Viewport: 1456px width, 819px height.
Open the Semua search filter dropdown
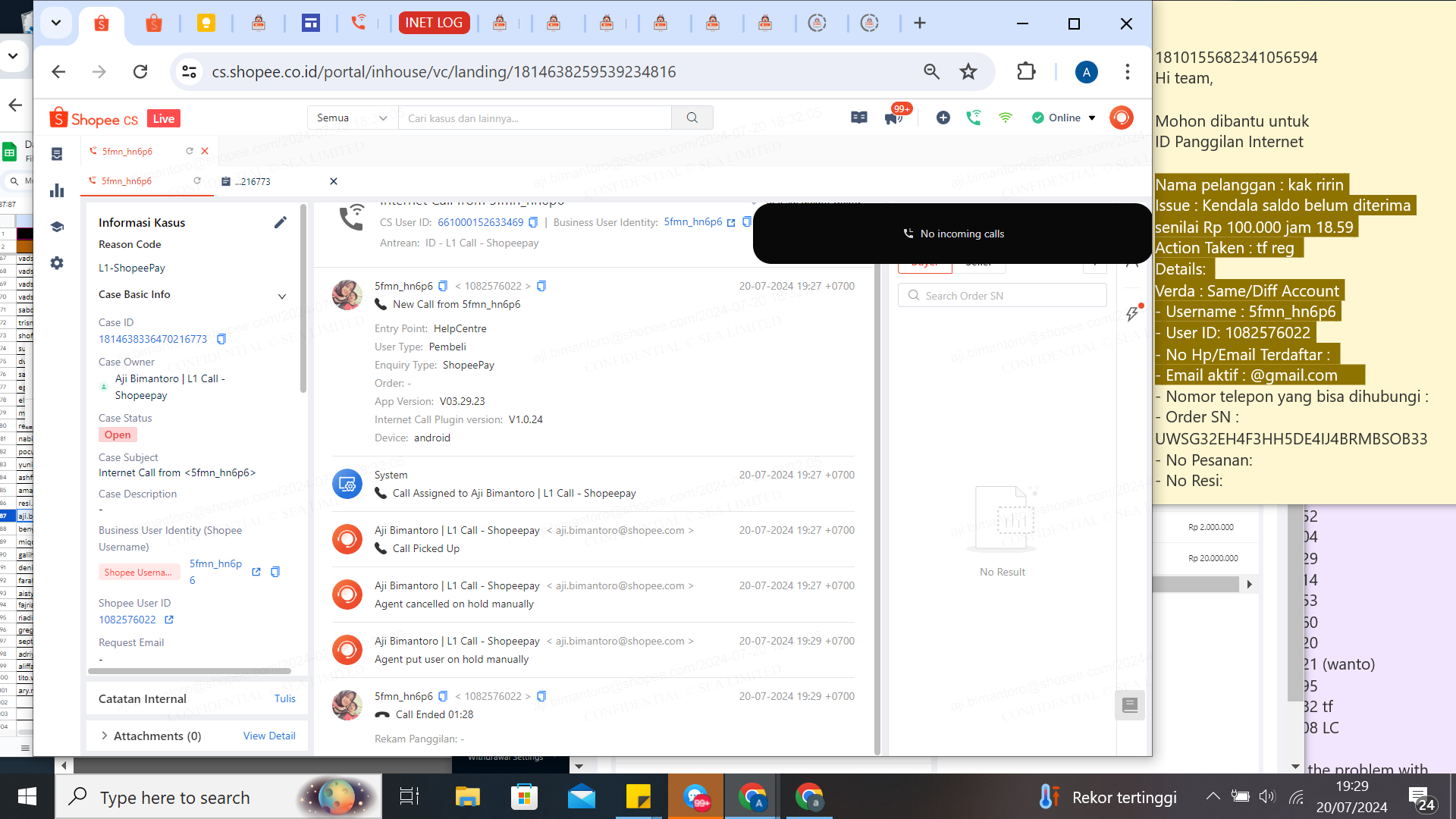[352, 118]
